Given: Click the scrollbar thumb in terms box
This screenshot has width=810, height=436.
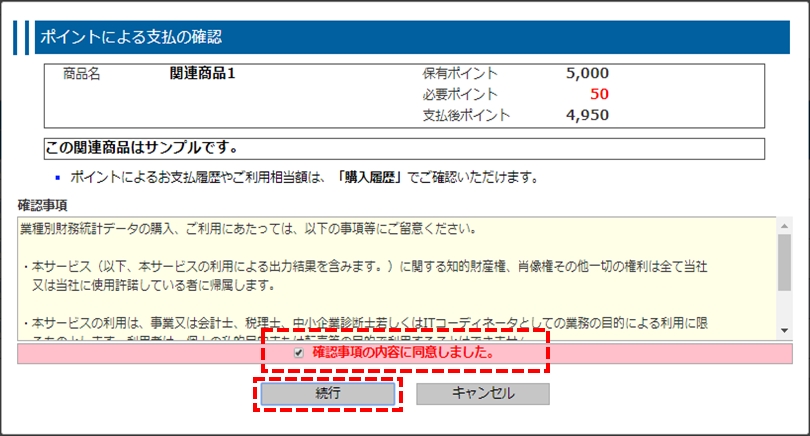Looking at the screenshot, I should (786, 261).
